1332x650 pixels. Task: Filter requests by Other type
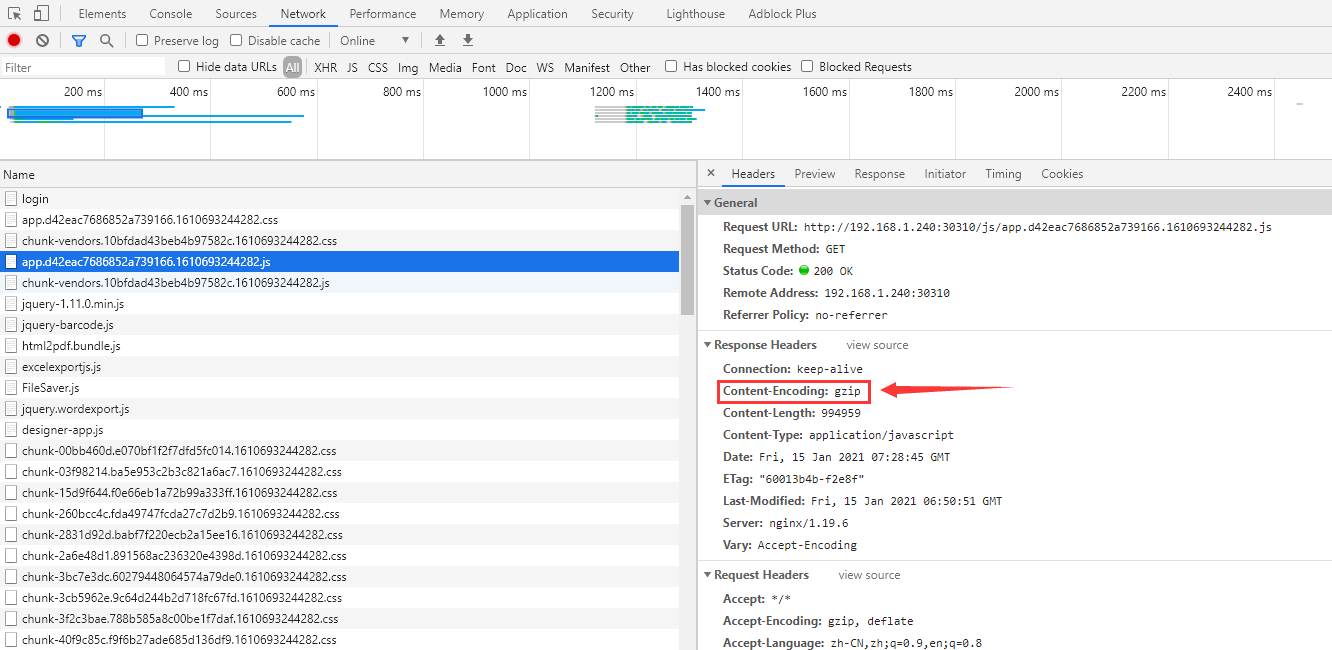[x=635, y=67]
